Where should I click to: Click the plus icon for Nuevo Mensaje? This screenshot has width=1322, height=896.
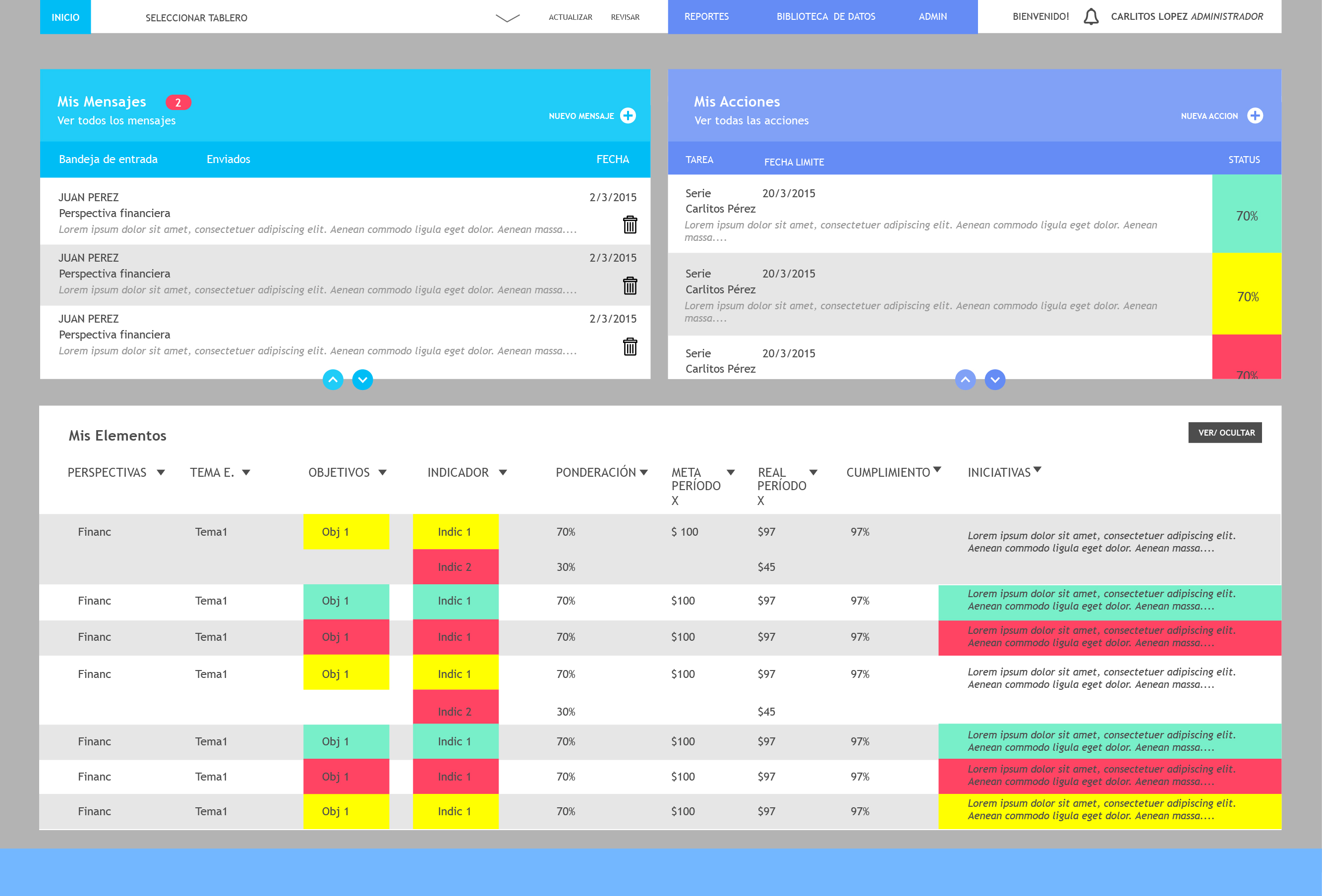click(x=628, y=115)
